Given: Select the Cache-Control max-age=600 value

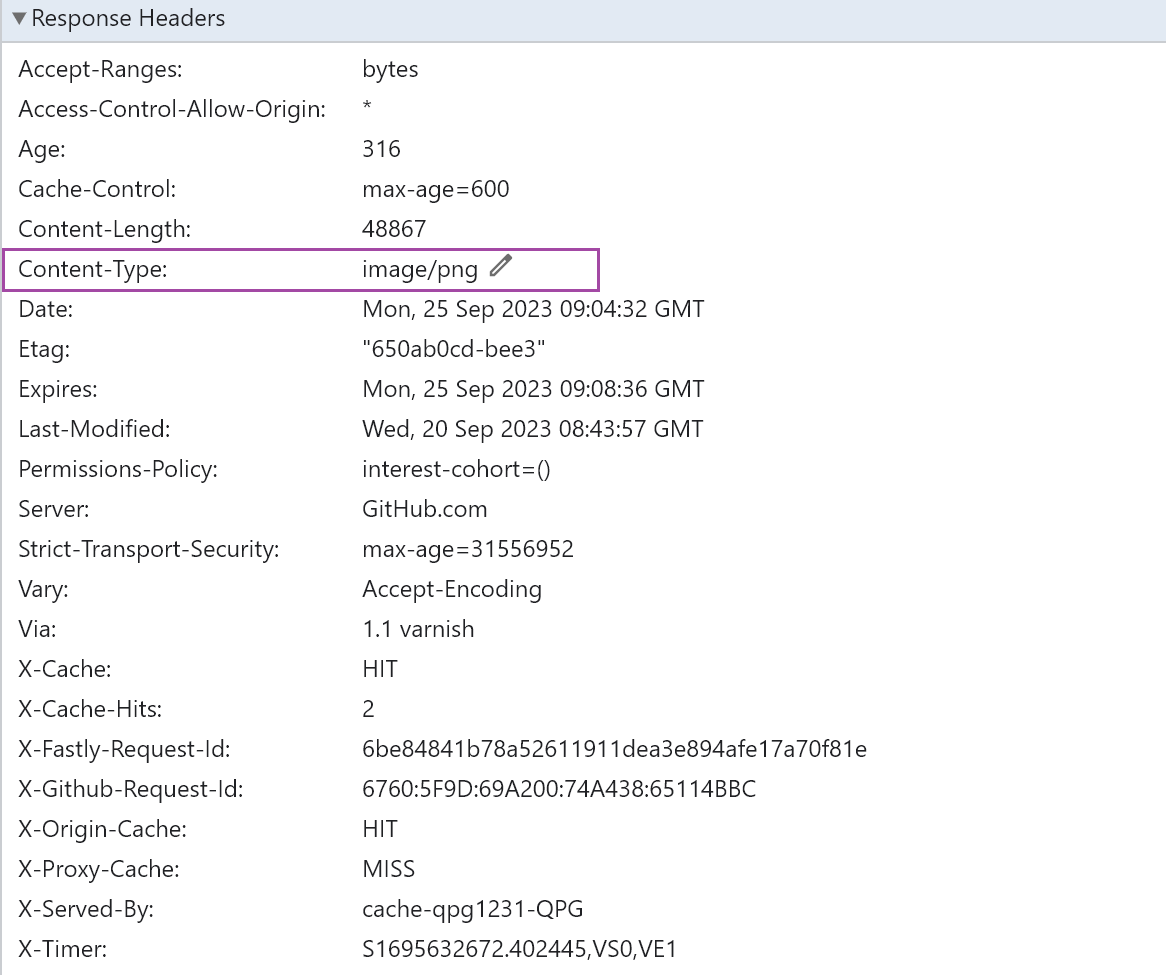Looking at the screenshot, I should [435, 190].
